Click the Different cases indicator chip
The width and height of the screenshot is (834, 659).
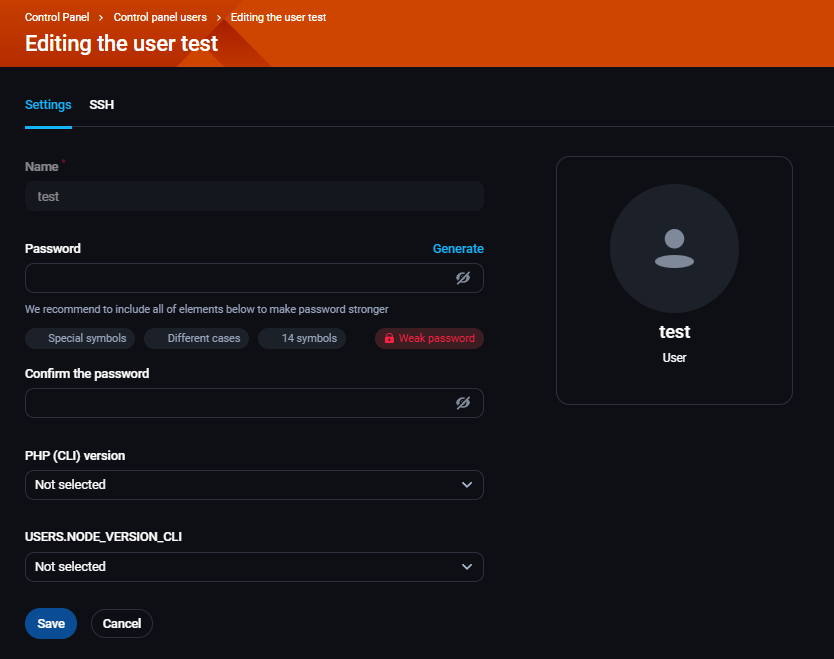197,338
